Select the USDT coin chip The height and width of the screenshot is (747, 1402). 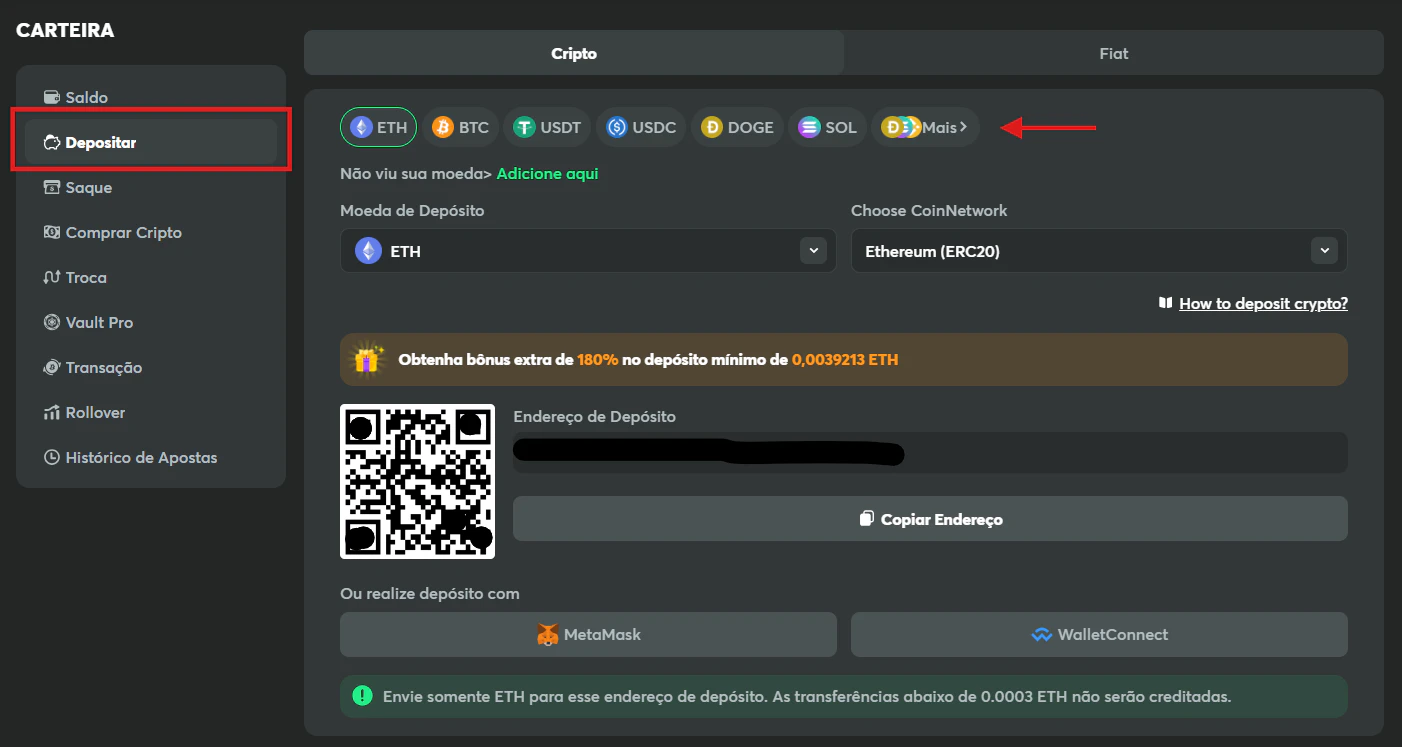click(x=547, y=127)
